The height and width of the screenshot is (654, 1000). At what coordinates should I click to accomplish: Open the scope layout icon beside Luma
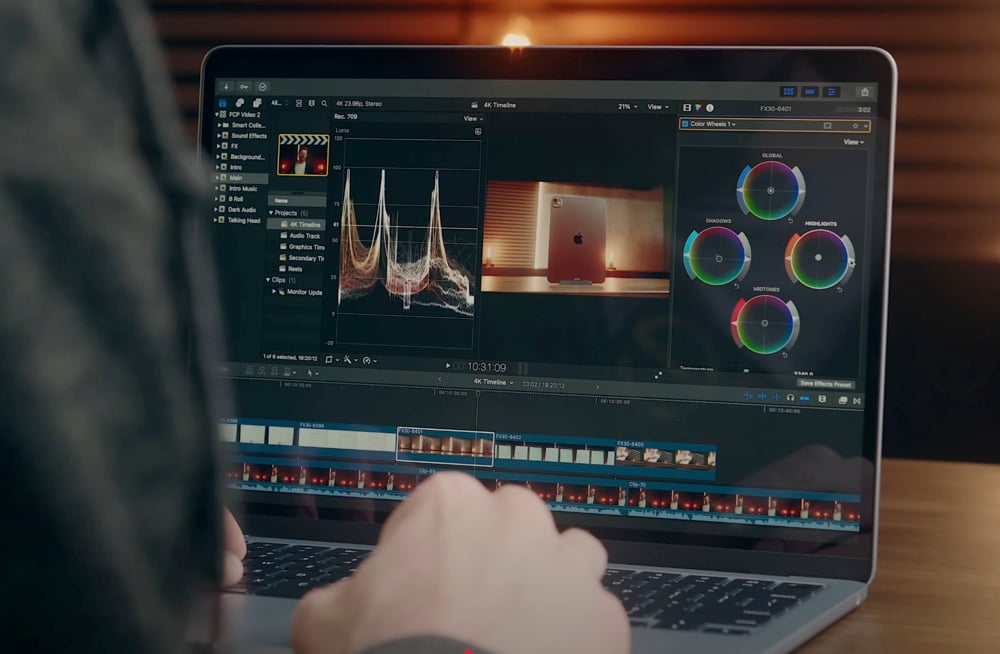point(478,131)
